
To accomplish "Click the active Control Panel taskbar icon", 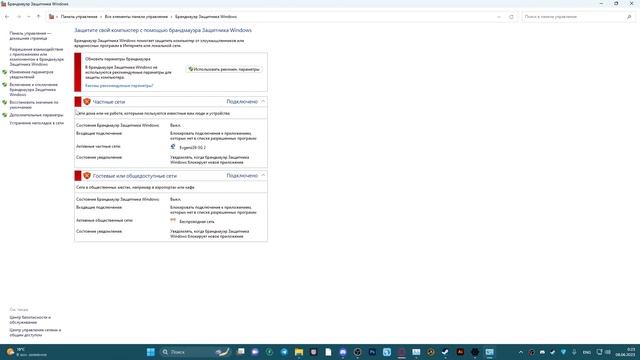I will (489, 352).
